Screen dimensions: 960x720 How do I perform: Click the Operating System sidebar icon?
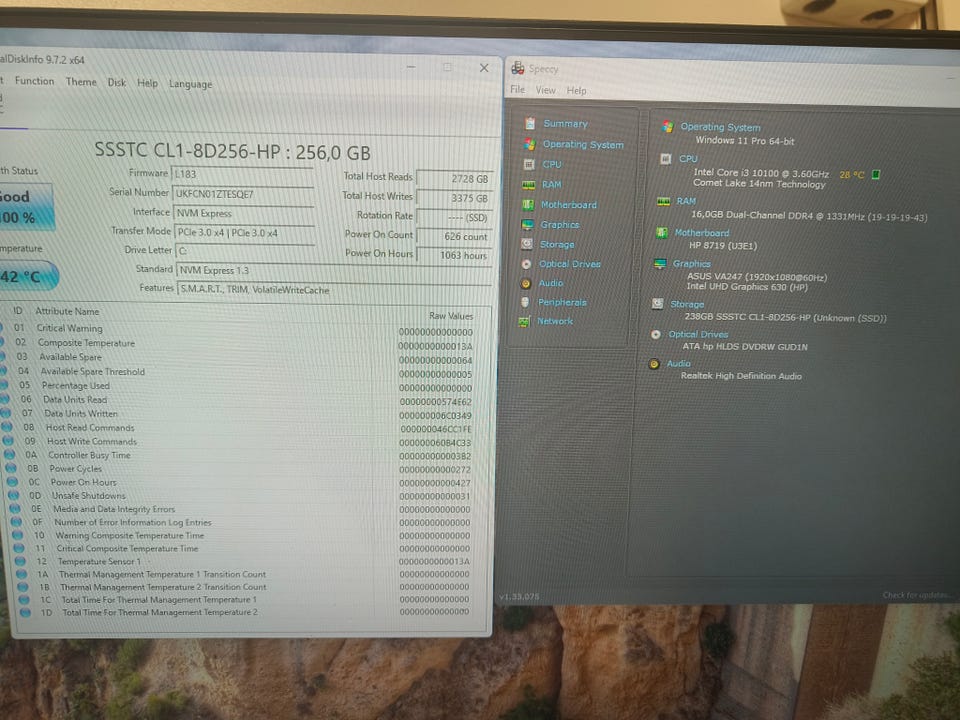click(530, 144)
